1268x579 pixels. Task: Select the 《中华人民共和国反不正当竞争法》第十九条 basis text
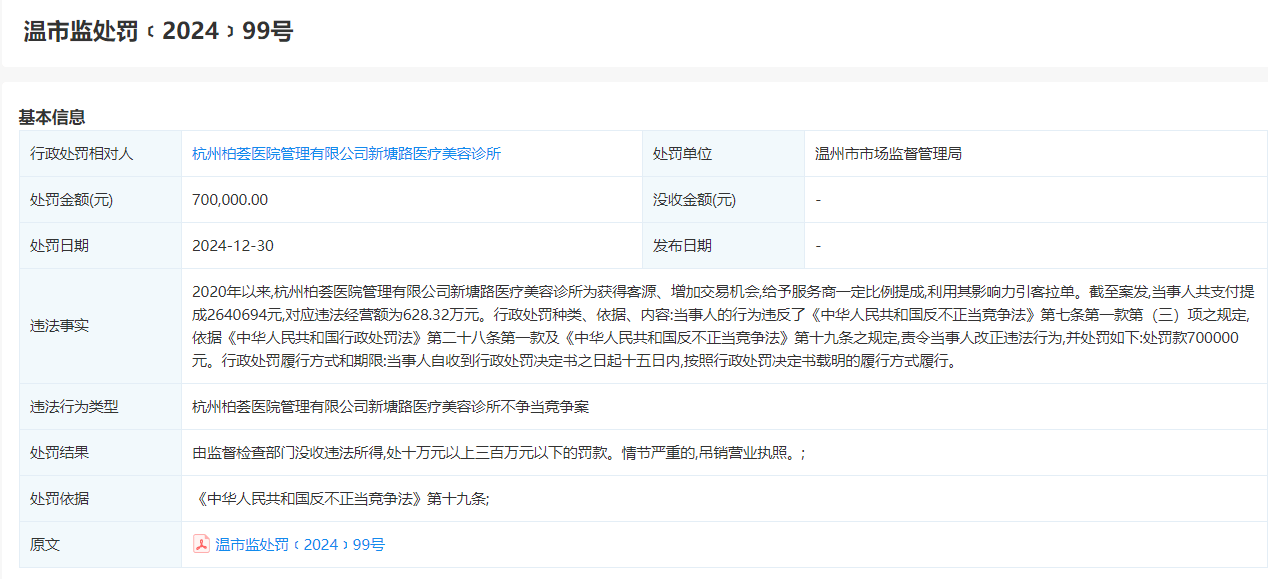click(x=340, y=499)
